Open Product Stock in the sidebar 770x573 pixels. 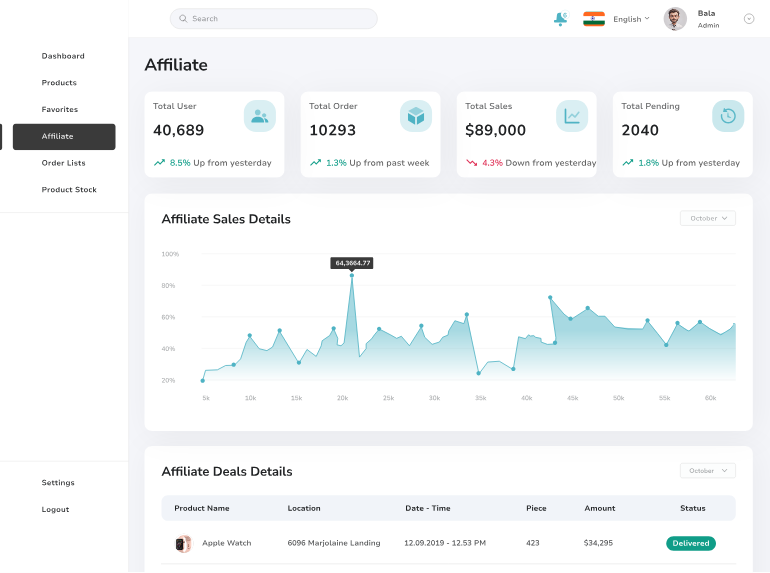click(69, 190)
